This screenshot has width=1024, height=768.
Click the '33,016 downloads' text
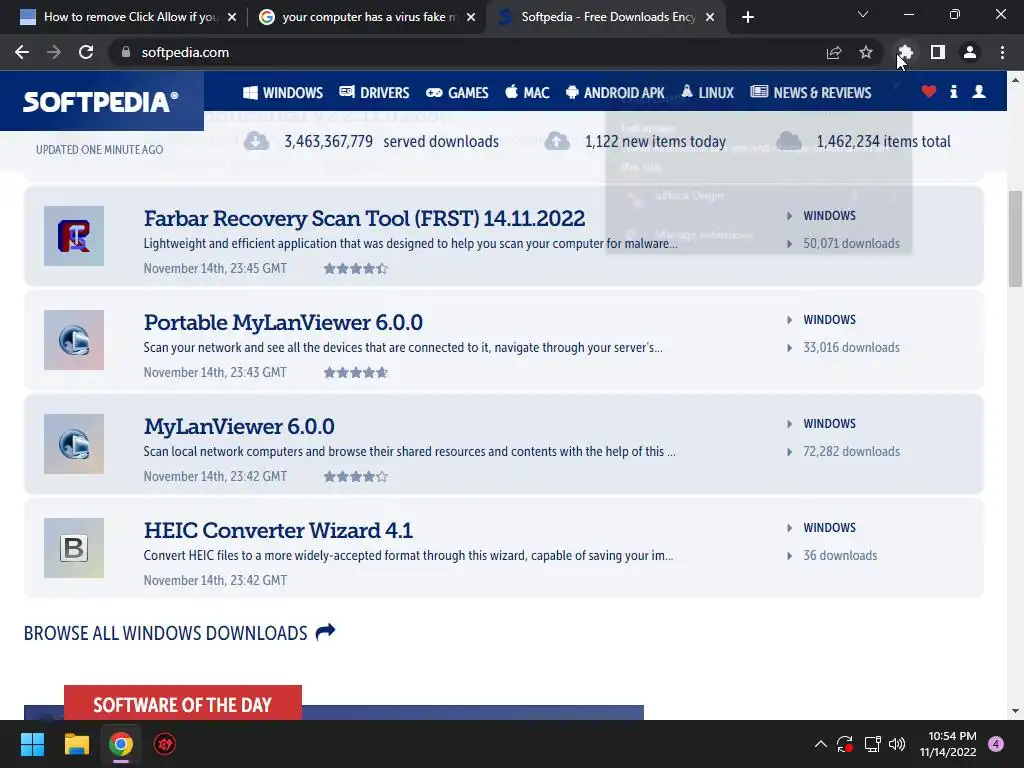[x=852, y=347]
